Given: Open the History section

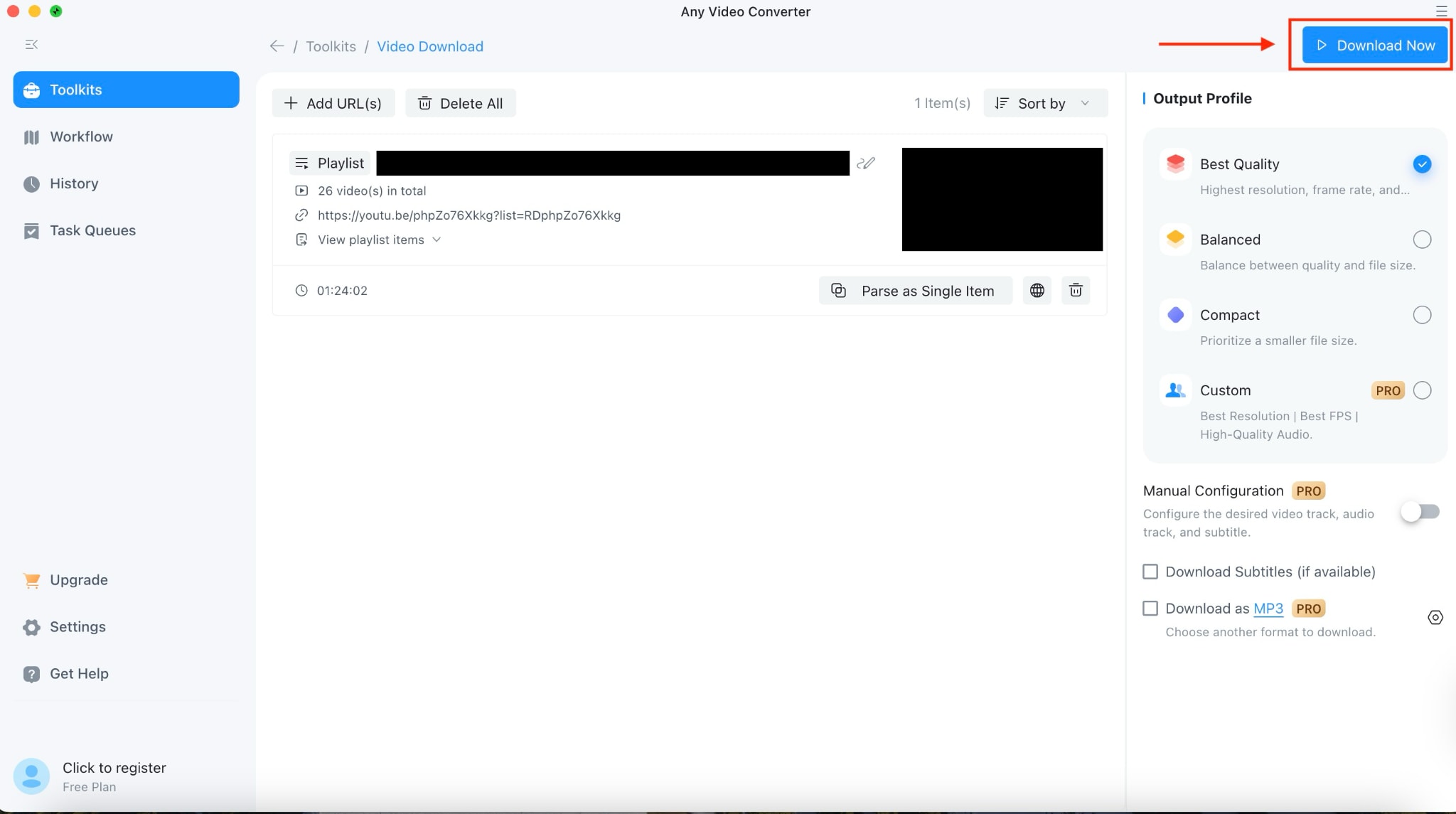Looking at the screenshot, I should [126, 183].
